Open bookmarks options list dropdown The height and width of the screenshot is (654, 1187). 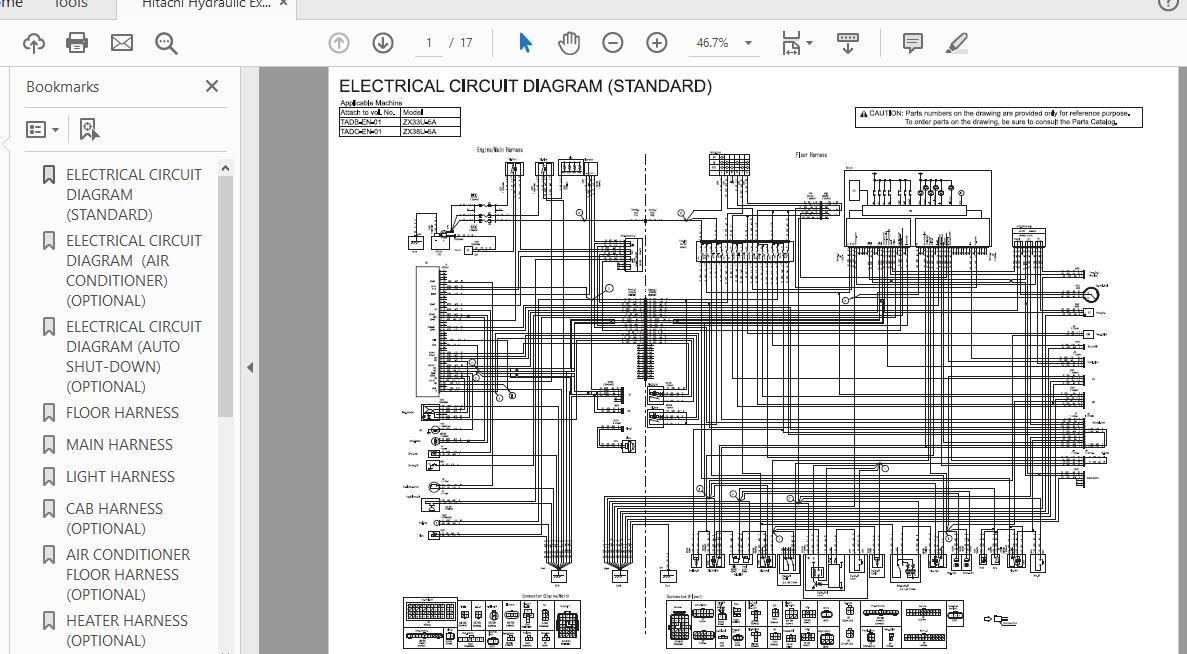click(42, 130)
